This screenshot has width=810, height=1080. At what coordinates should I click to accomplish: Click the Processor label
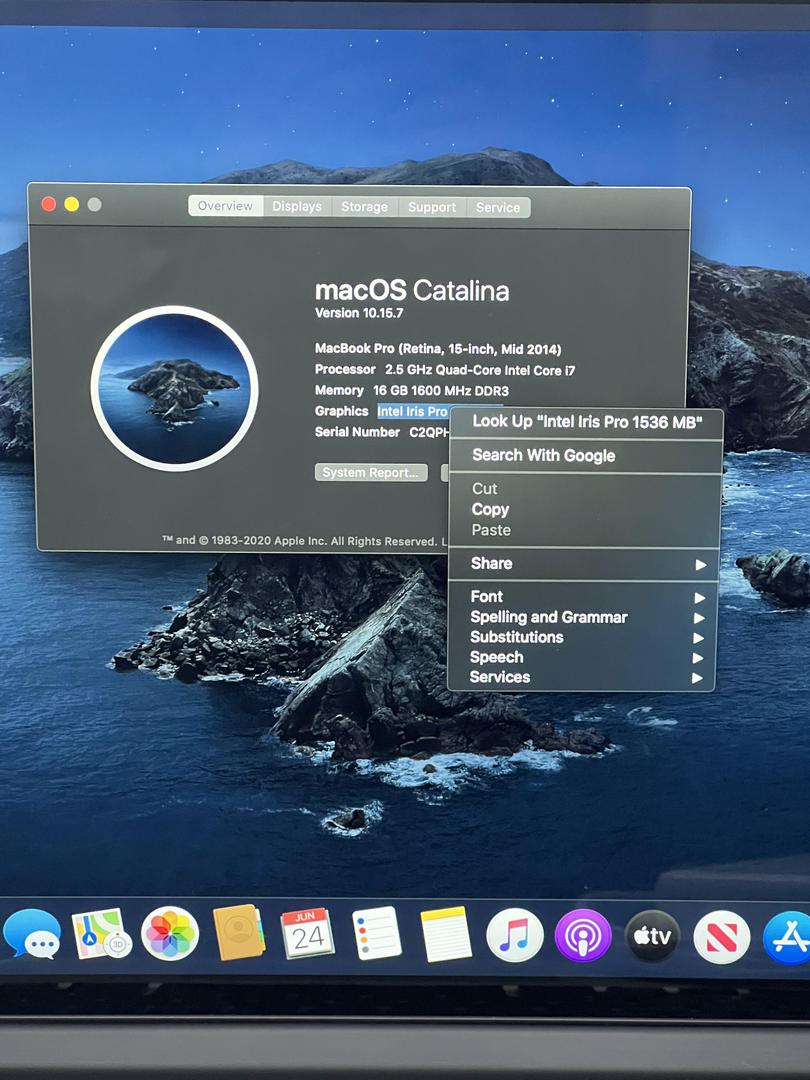click(x=345, y=369)
